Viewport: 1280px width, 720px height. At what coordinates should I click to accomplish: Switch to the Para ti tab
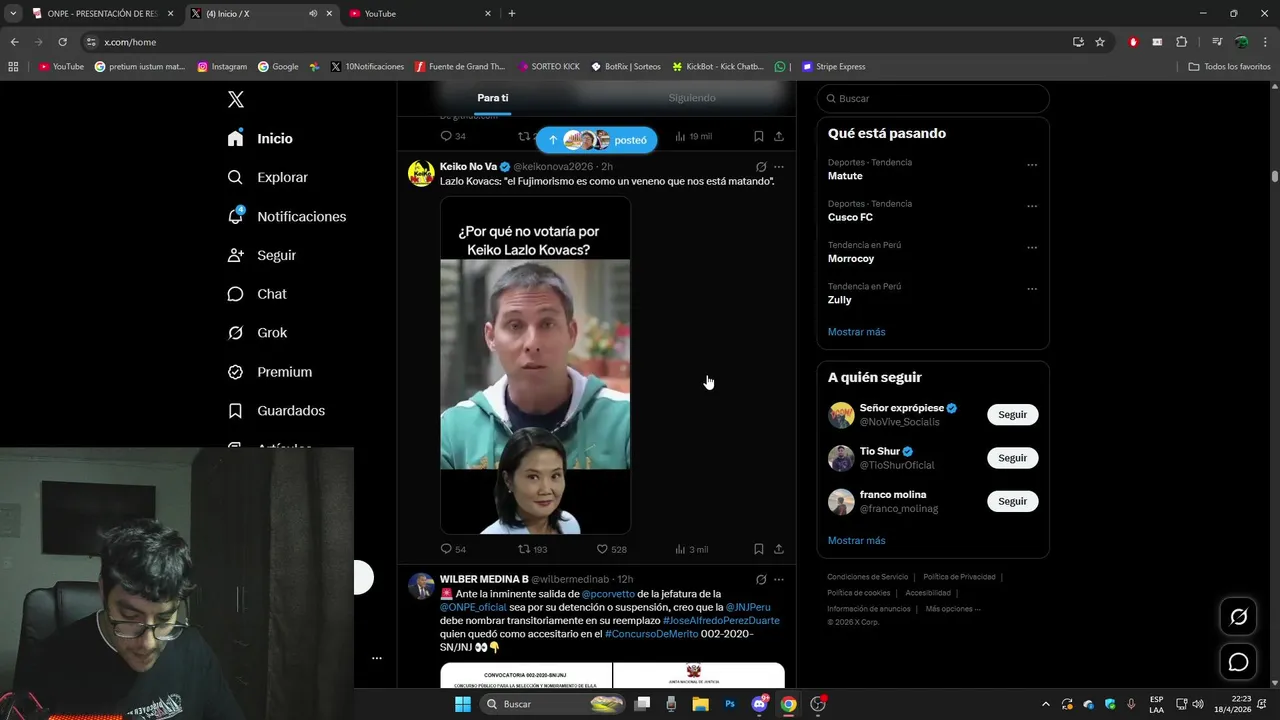pyautogui.click(x=492, y=98)
